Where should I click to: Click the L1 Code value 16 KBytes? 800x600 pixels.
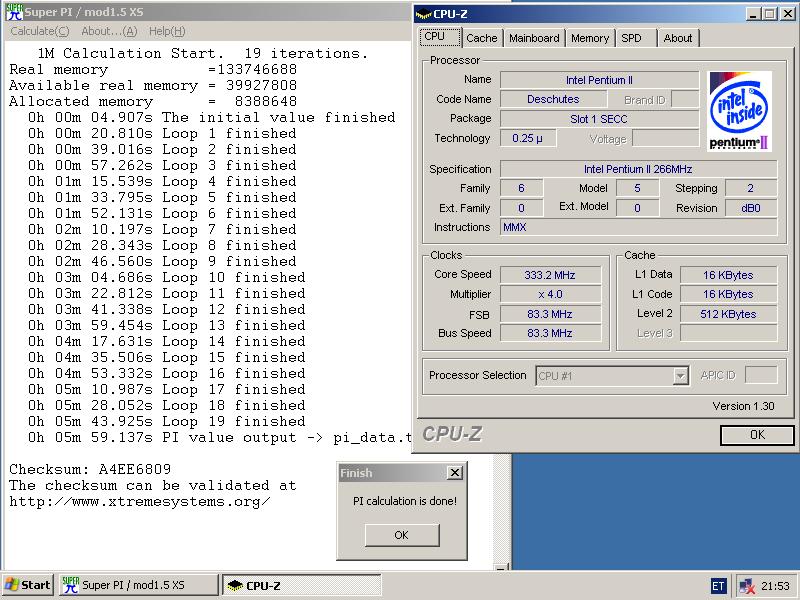tap(728, 294)
